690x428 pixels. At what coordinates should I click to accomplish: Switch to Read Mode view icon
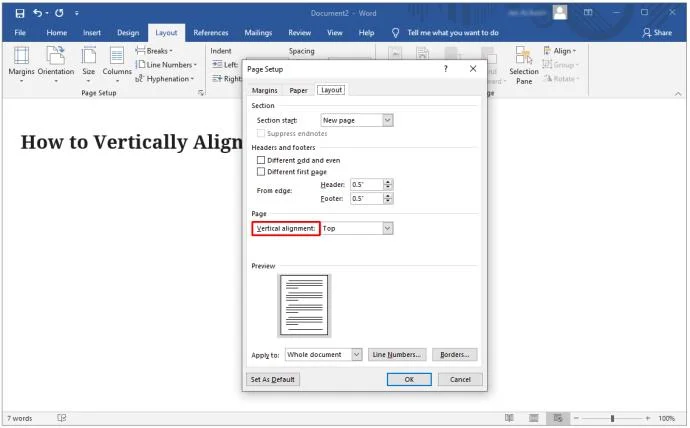[x=509, y=418]
